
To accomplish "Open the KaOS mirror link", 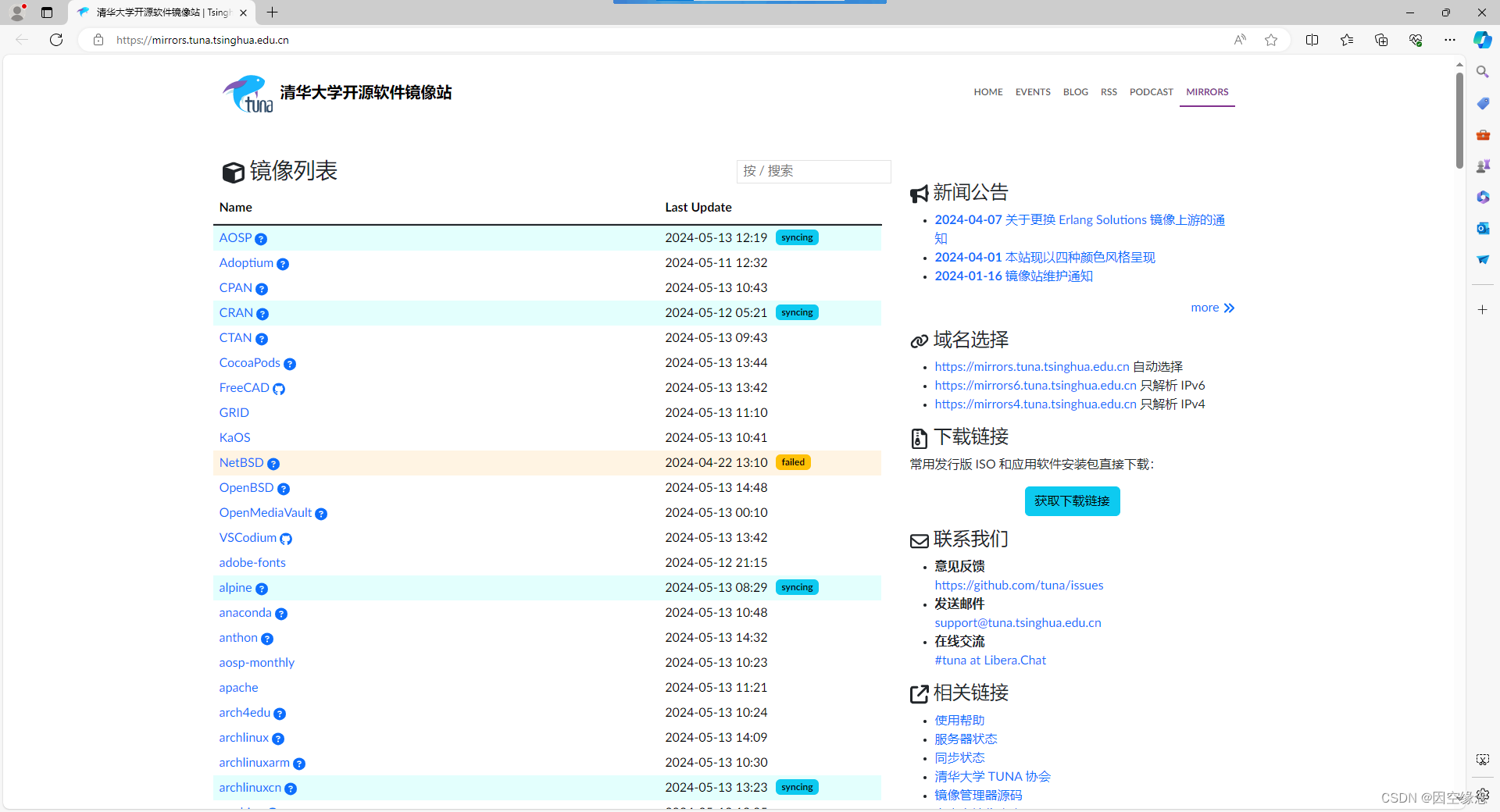I will [234, 438].
